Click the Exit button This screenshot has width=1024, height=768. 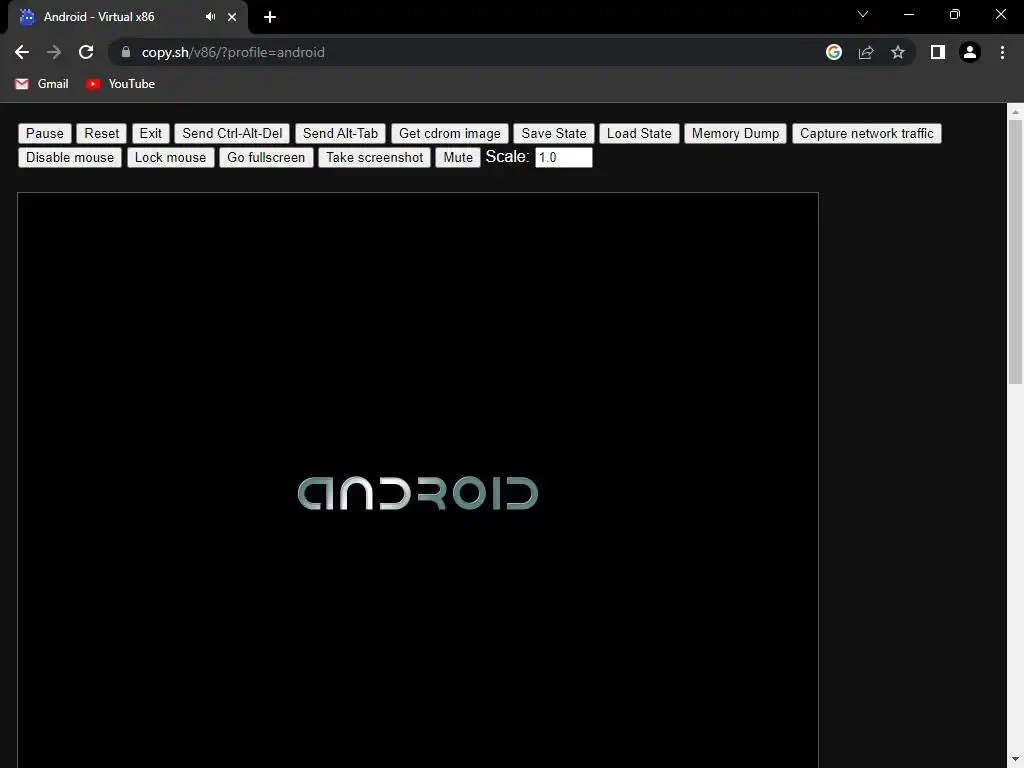[151, 133]
